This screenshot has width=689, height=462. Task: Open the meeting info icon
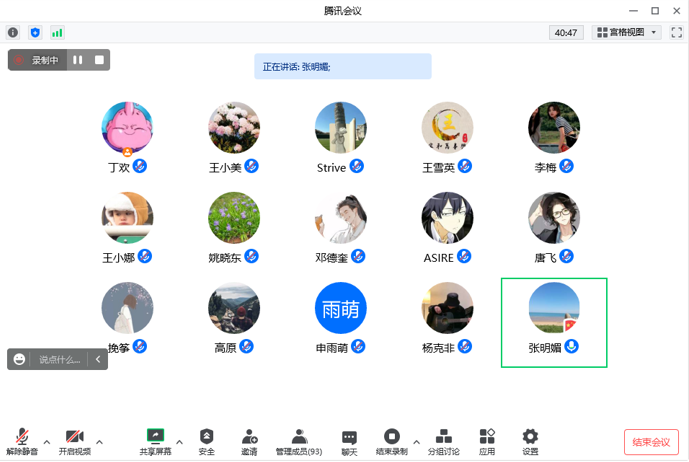tap(13, 33)
